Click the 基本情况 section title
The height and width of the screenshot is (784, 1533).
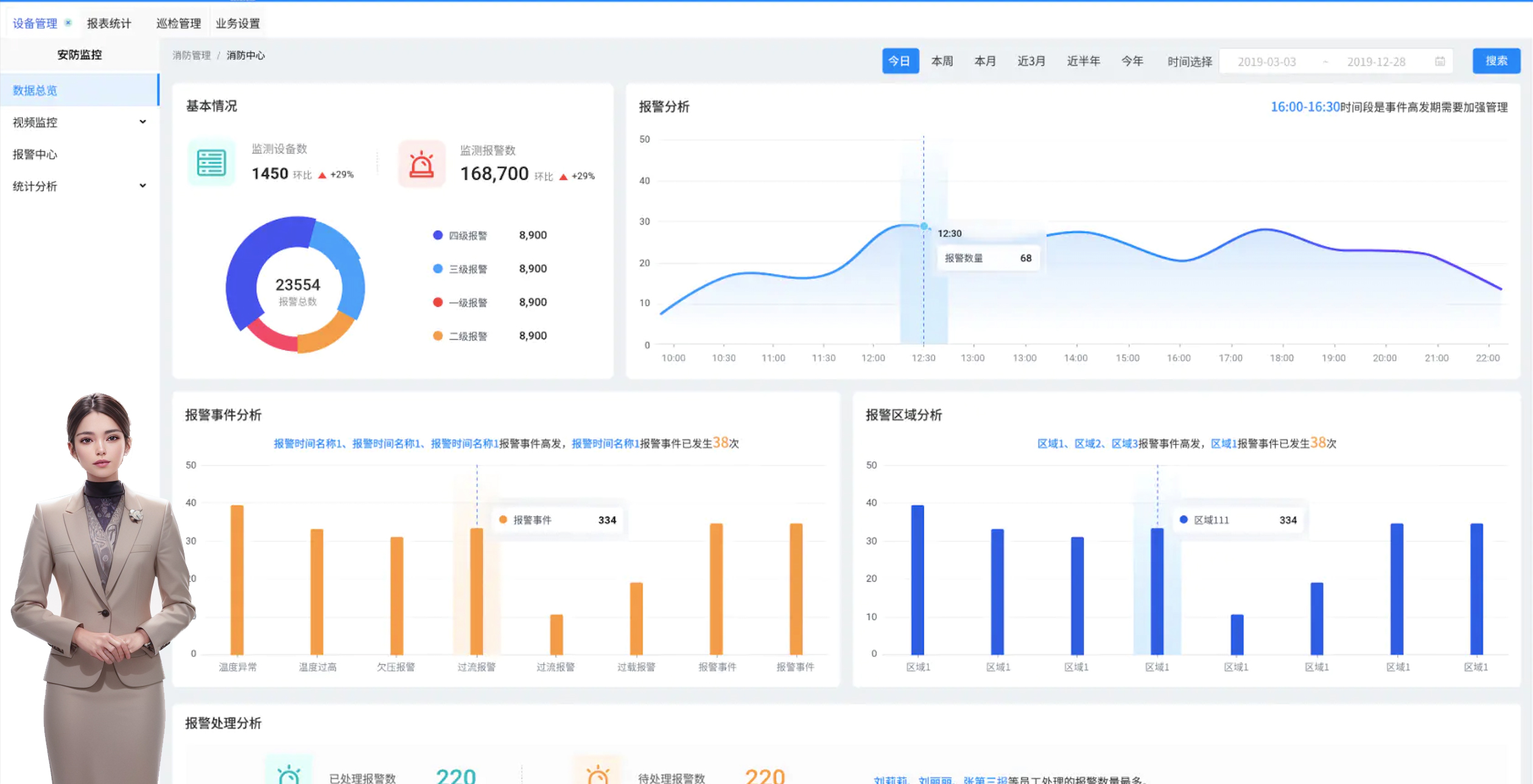point(211,106)
